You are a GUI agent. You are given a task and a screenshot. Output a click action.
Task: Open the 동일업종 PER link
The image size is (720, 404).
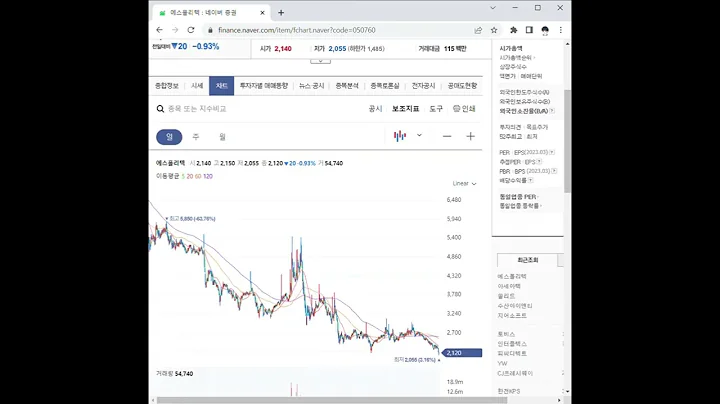(518, 197)
